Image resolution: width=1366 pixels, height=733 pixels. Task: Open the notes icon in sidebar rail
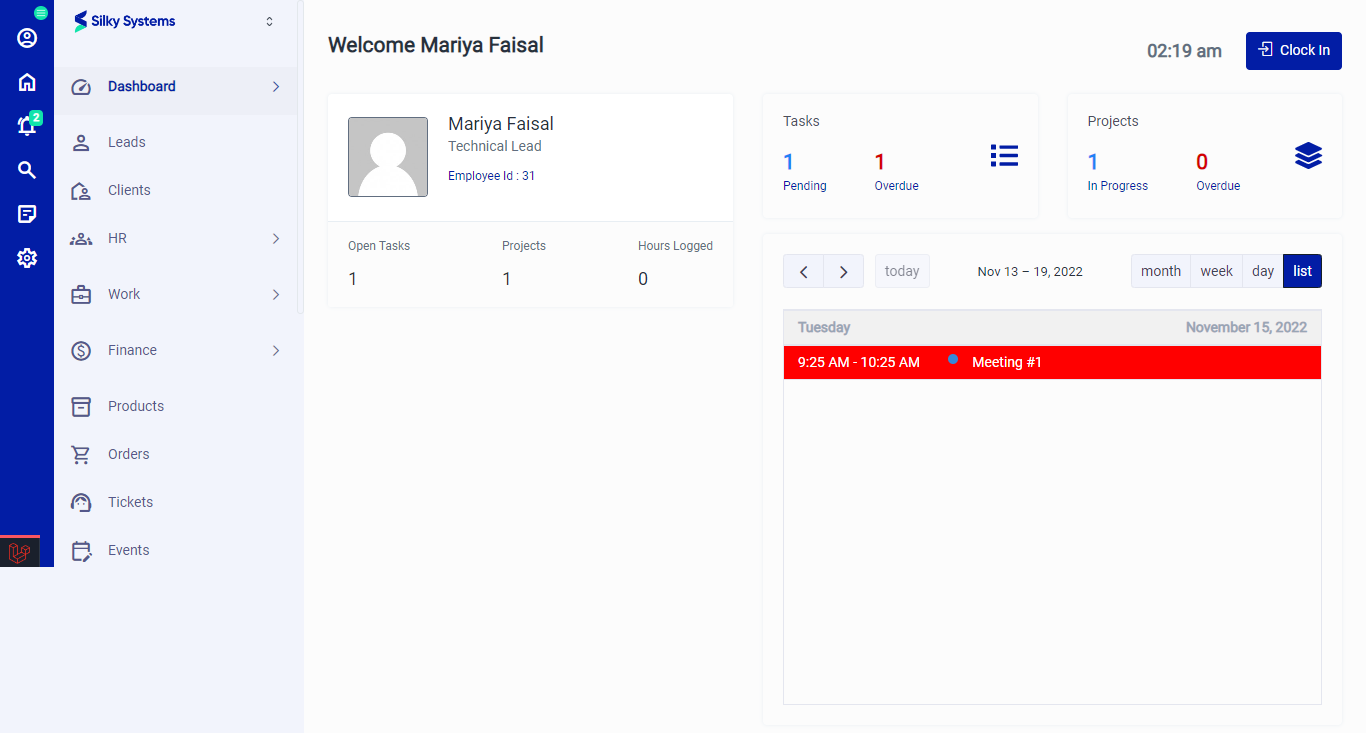(x=26, y=214)
